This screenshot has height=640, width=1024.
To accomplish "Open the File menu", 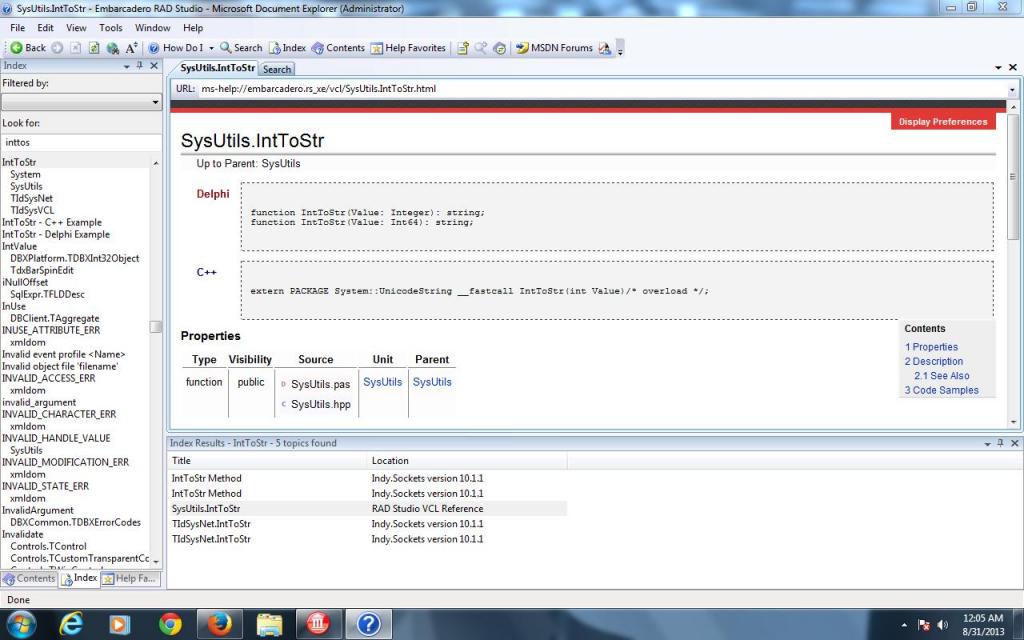I will [x=18, y=27].
